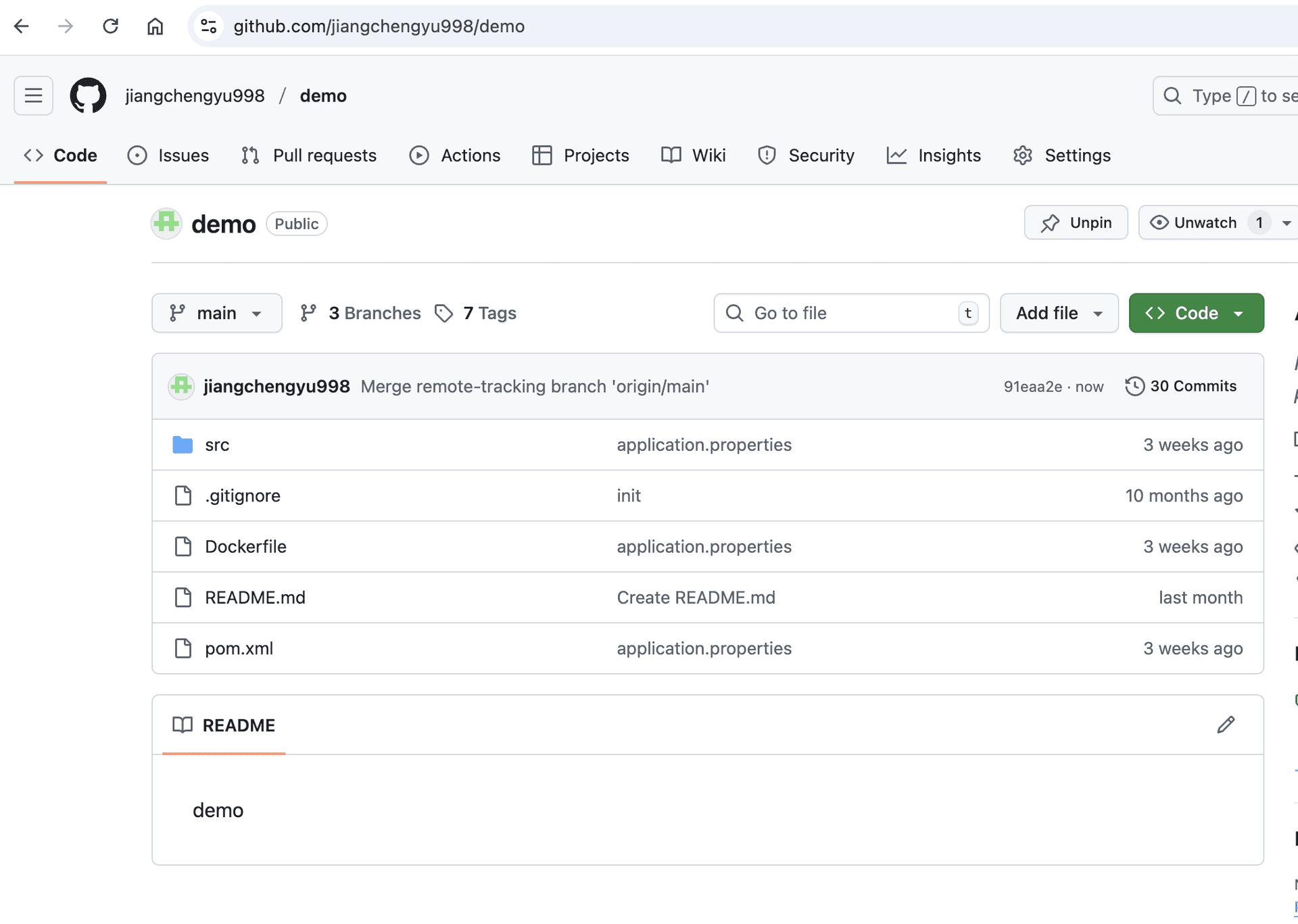Screen dimensions: 1298x924
Task: Unpin the demo repository
Action: (1076, 222)
